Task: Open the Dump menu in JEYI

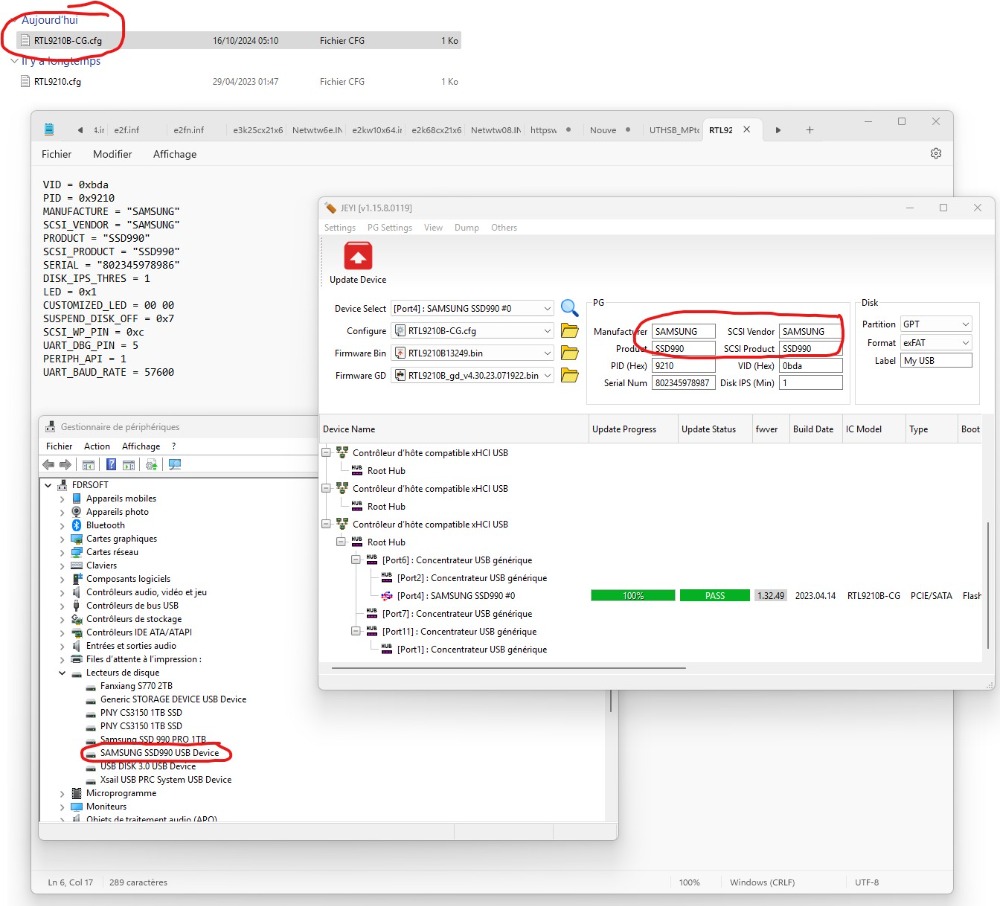Action: [x=466, y=228]
